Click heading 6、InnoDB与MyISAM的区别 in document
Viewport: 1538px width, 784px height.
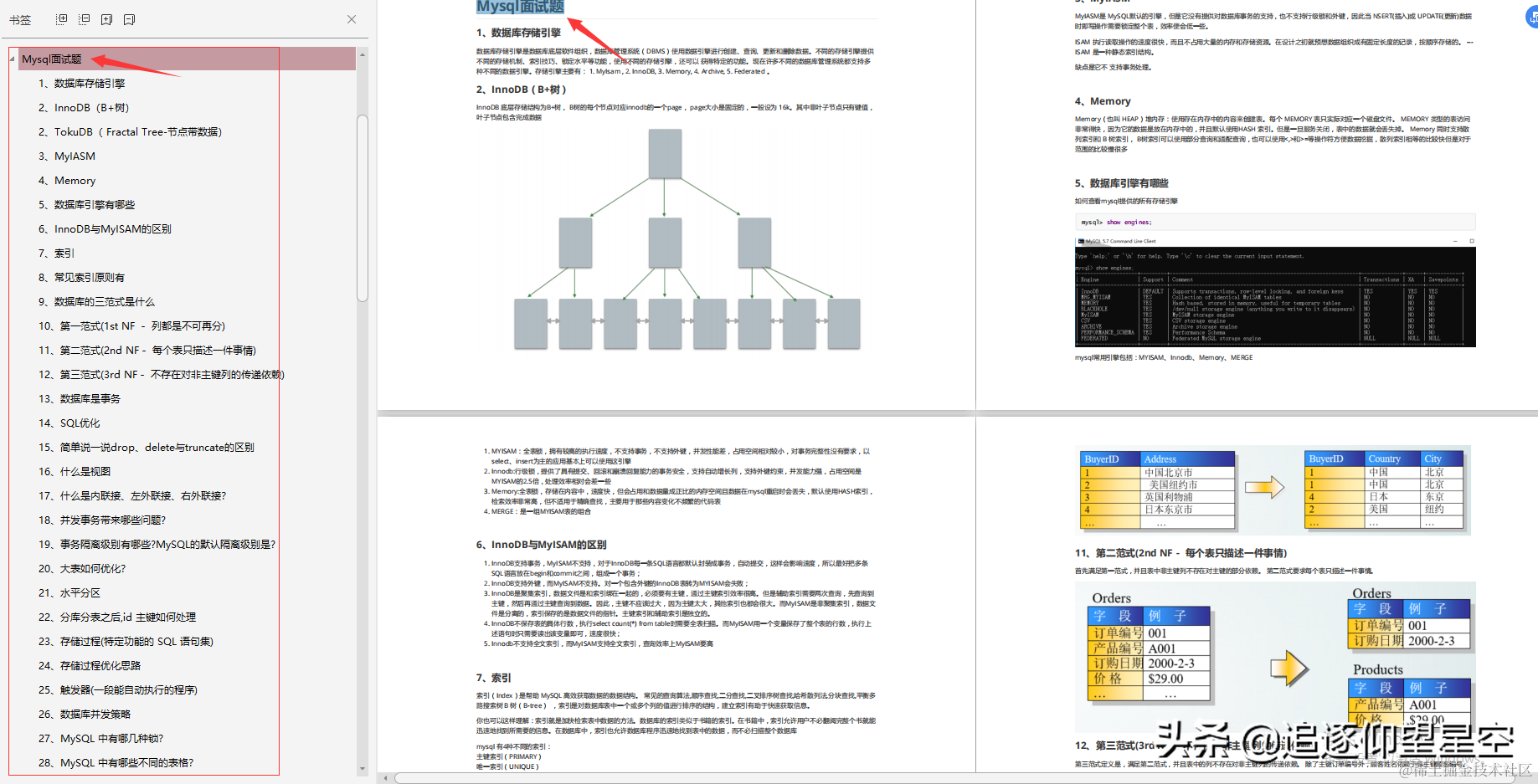(x=542, y=545)
